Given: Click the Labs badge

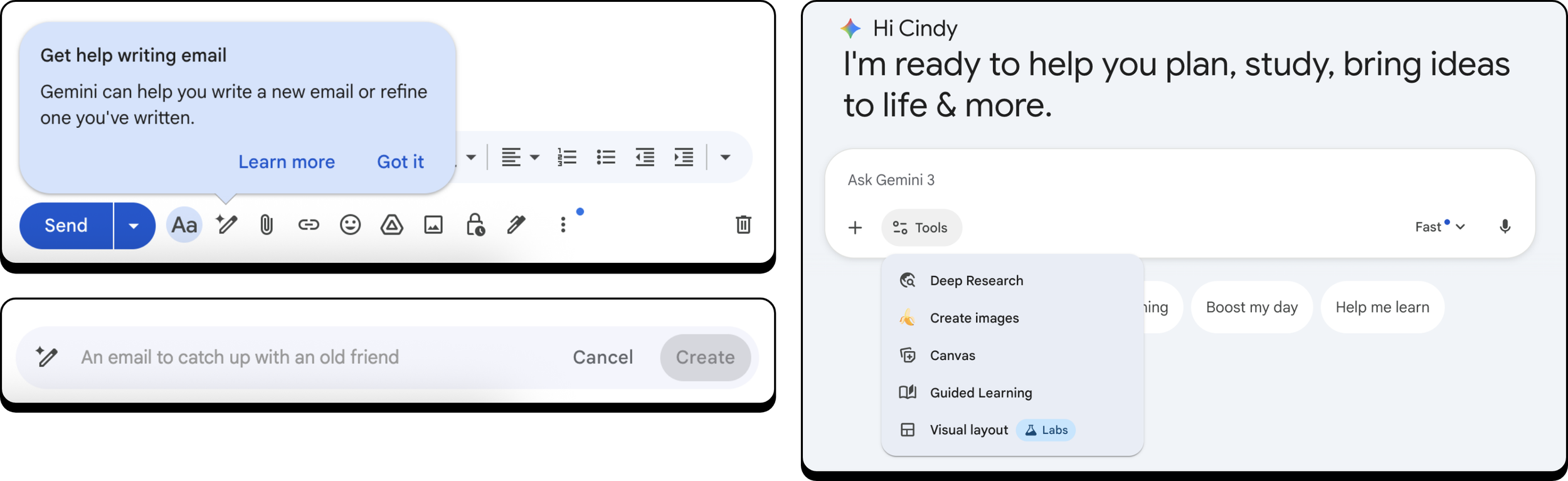Looking at the screenshot, I should (1046, 430).
